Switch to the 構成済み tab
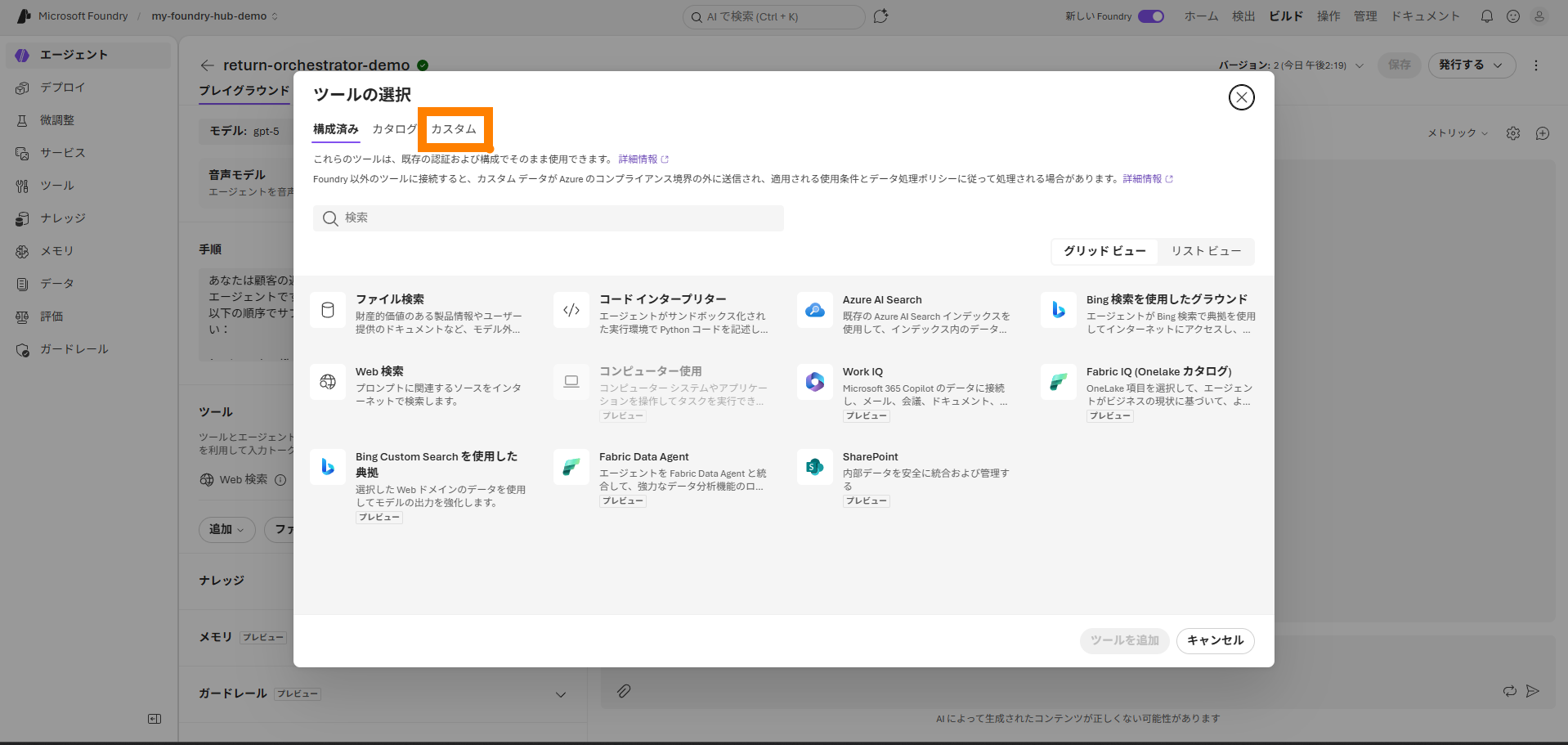1568x745 pixels. tap(336, 129)
